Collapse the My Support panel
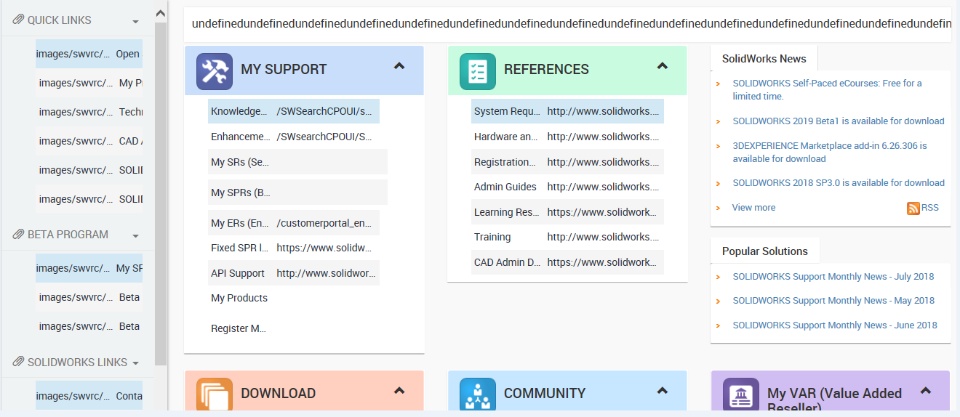Screen dimensions: 960x417 tap(399, 66)
